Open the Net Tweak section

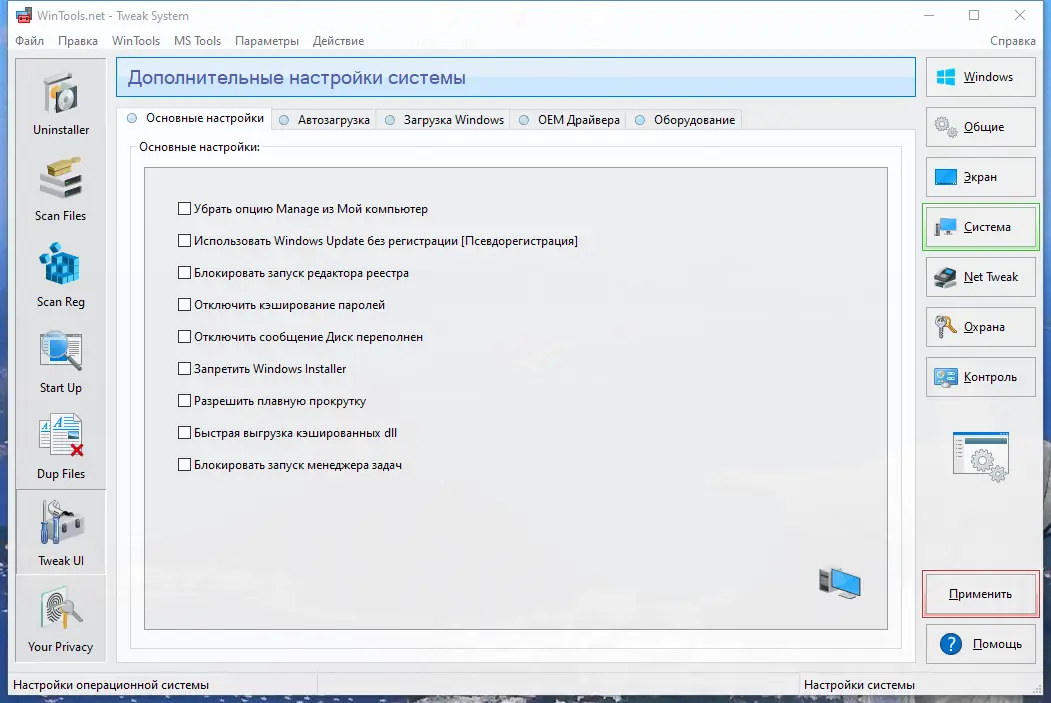[981, 277]
